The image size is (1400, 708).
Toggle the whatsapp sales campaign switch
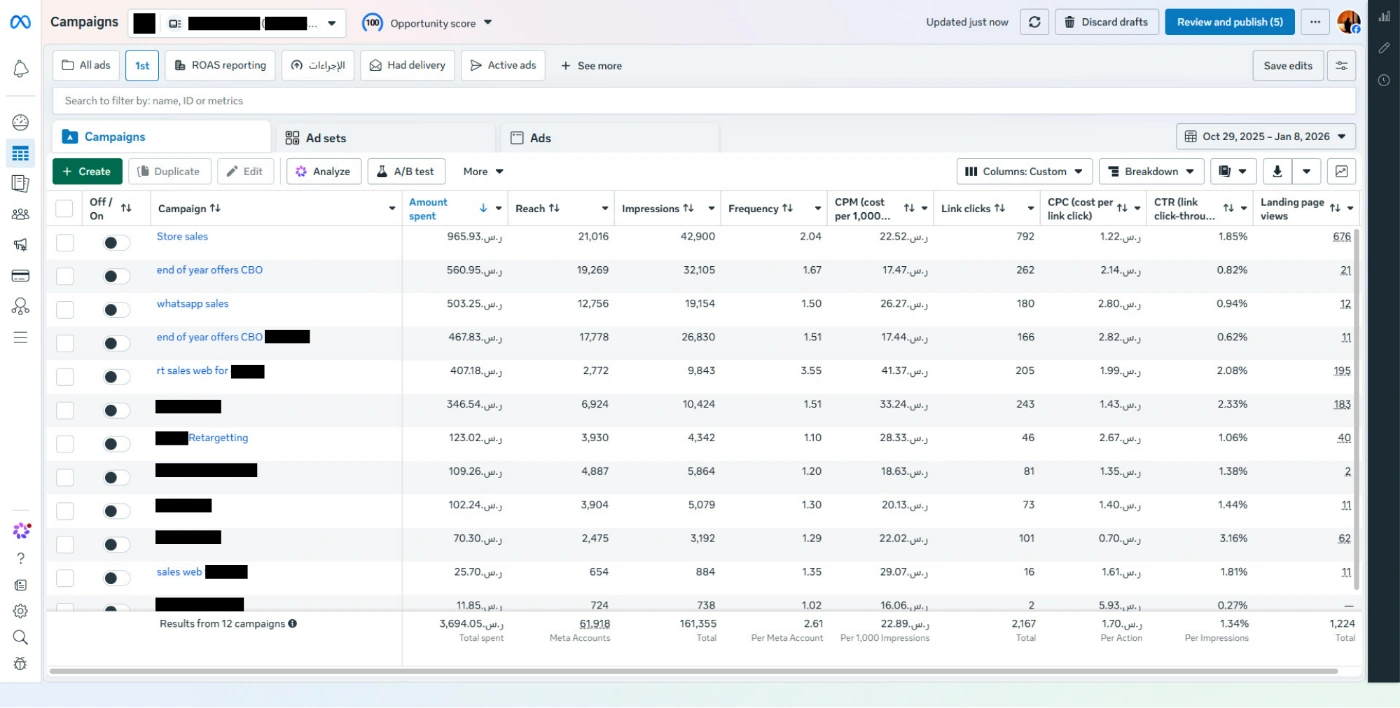pyautogui.click(x=116, y=309)
